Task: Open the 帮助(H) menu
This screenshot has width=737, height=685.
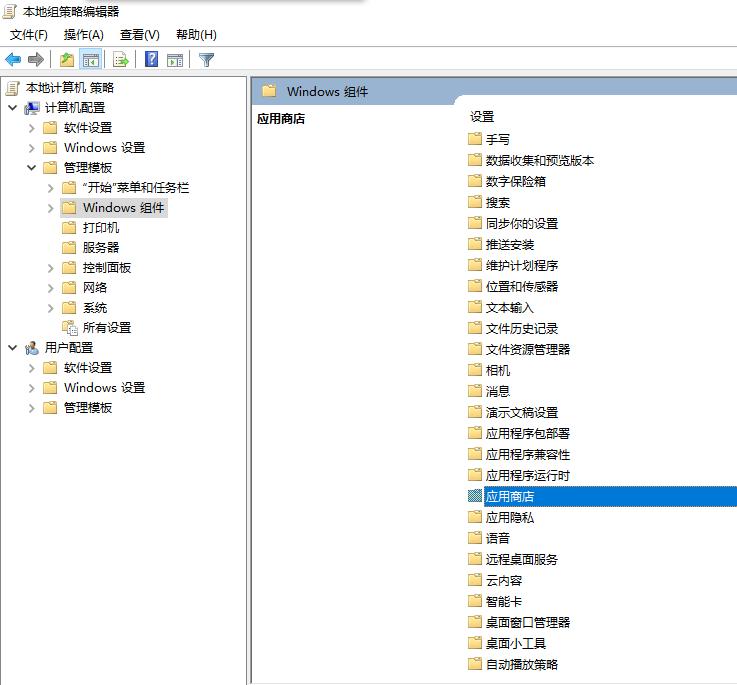Action: click(x=196, y=35)
